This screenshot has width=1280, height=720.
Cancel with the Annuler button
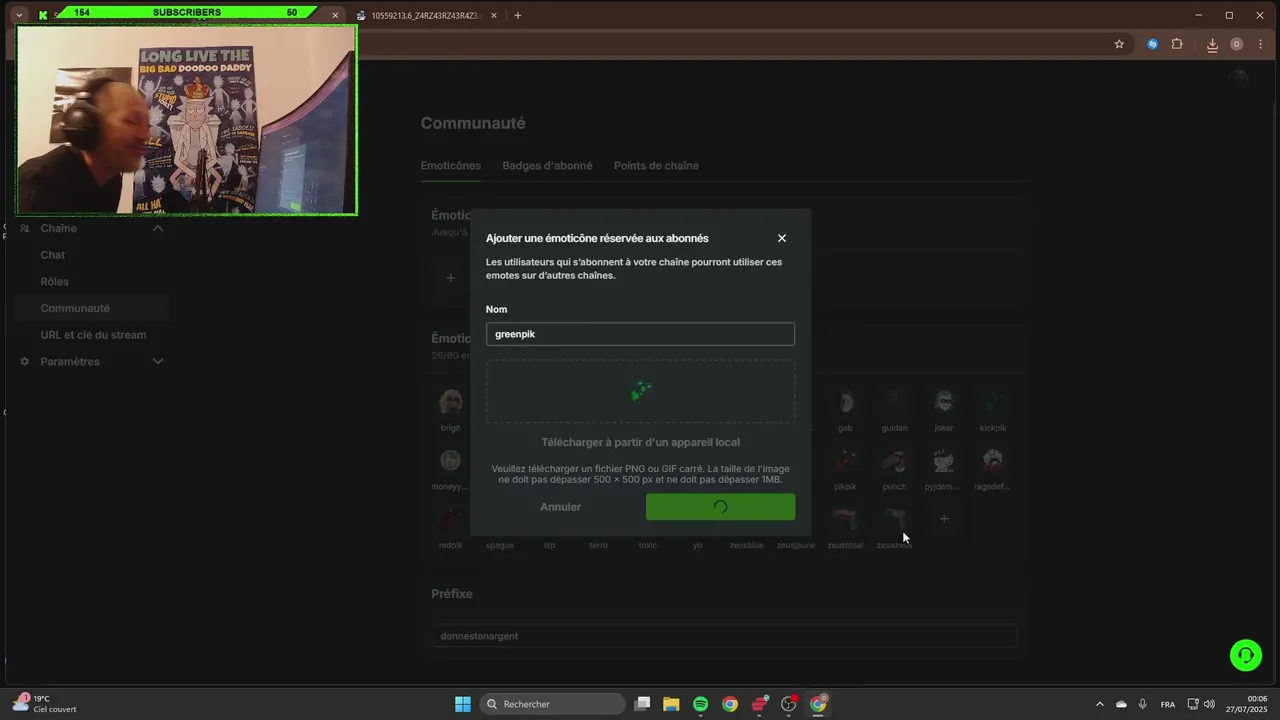[560, 507]
